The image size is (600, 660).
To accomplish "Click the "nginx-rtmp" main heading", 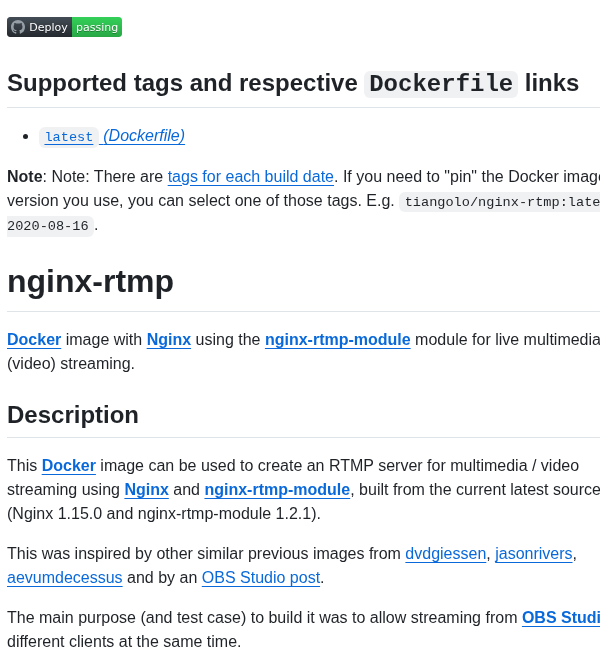I will coord(91,282).
